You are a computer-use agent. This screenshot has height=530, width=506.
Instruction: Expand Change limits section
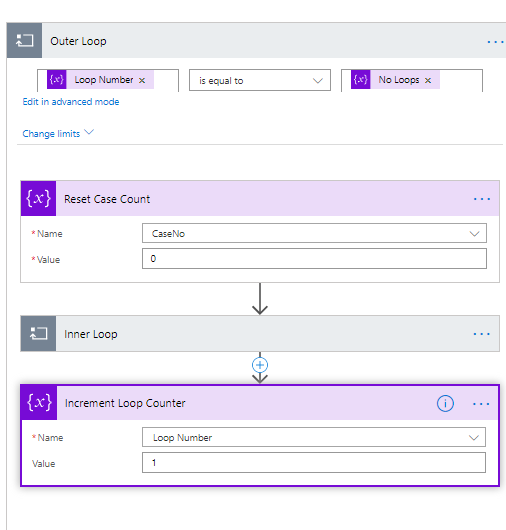58,134
